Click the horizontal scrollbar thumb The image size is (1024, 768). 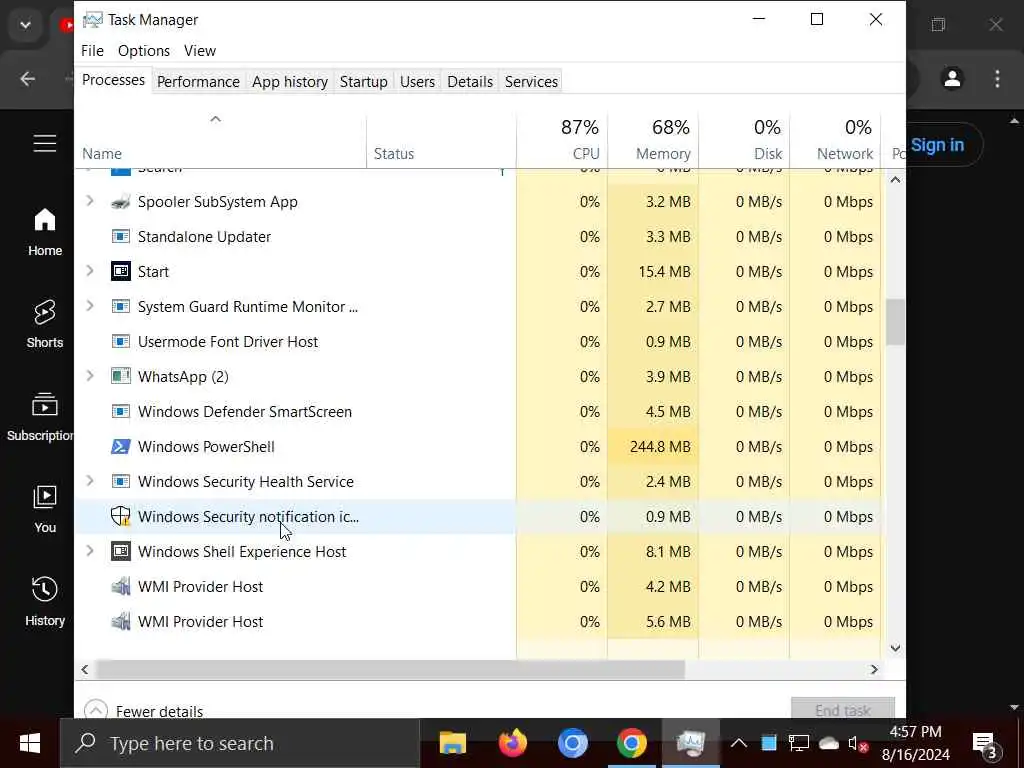pos(390,669)
